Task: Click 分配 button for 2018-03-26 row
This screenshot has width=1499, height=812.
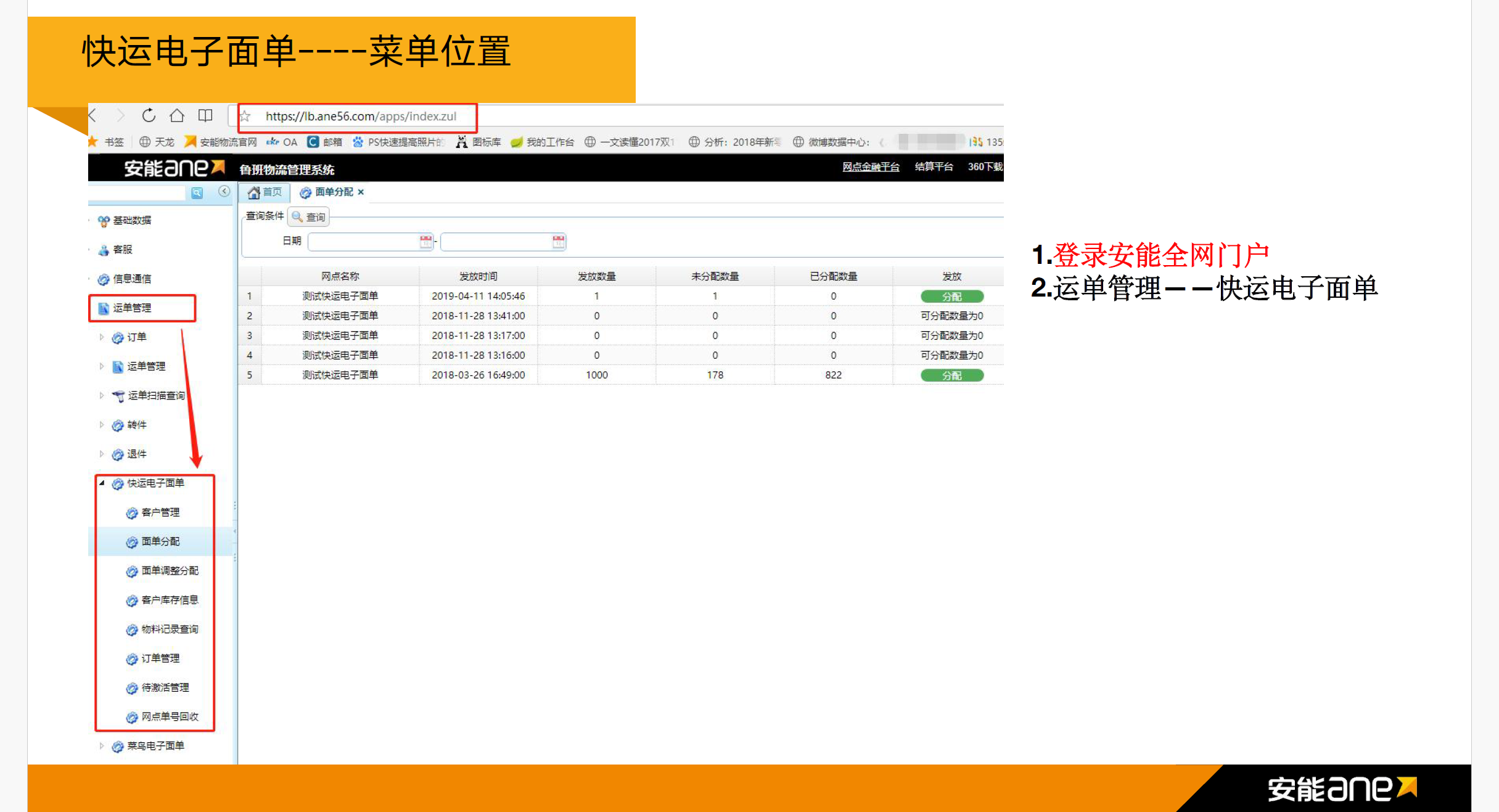Action: click(x=952, y=375)
